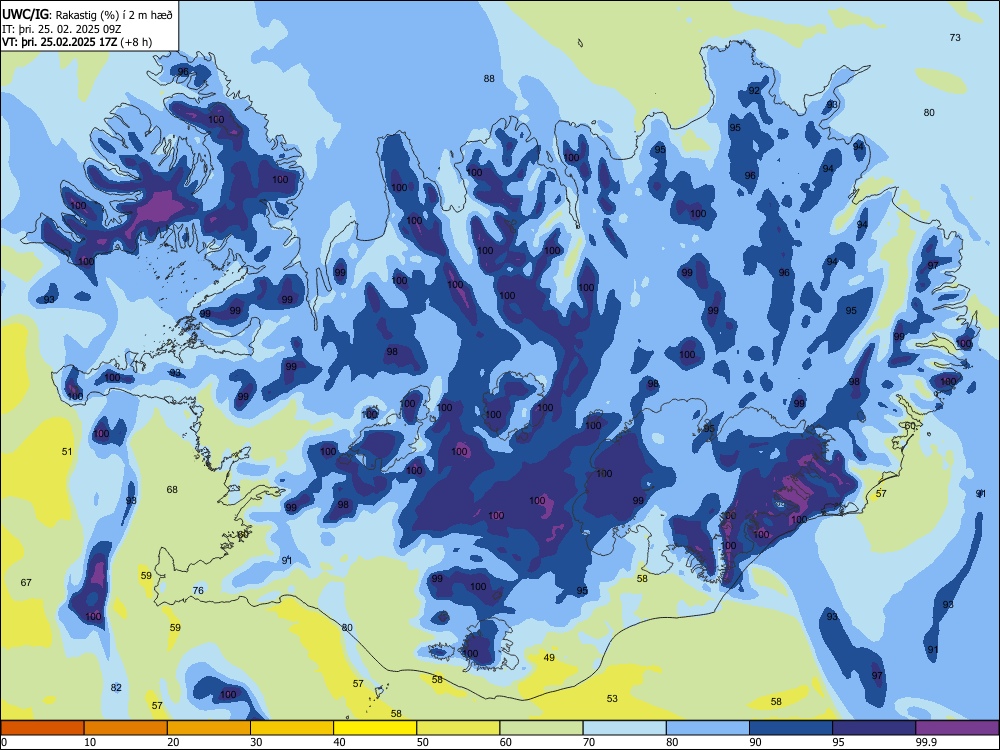This screenshot has height=750, width=1000.
Task: Select the pale blue 70–80 legend swatch
Action: click(x=624, y=728)
